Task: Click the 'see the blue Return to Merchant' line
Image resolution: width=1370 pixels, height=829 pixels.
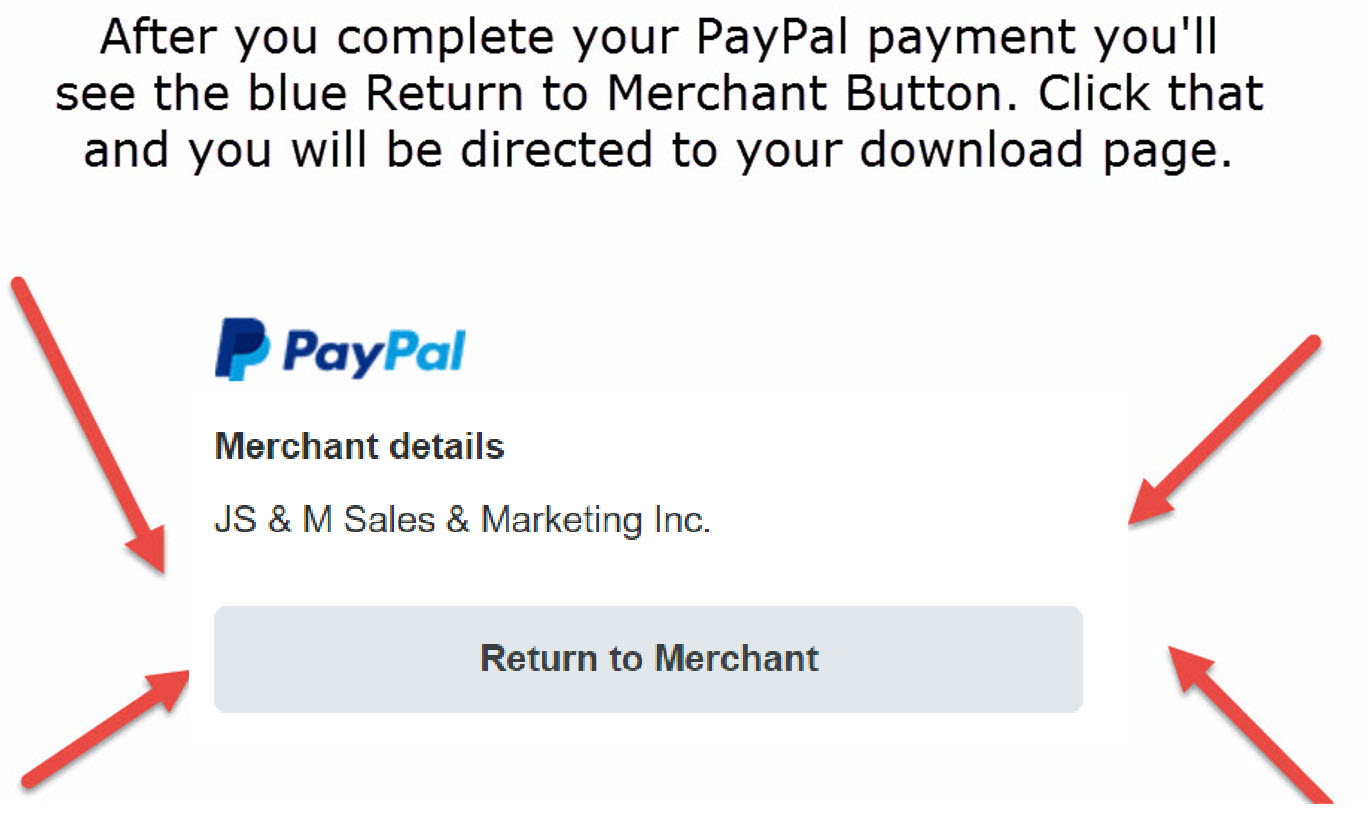Action: (x=660, y=94)
